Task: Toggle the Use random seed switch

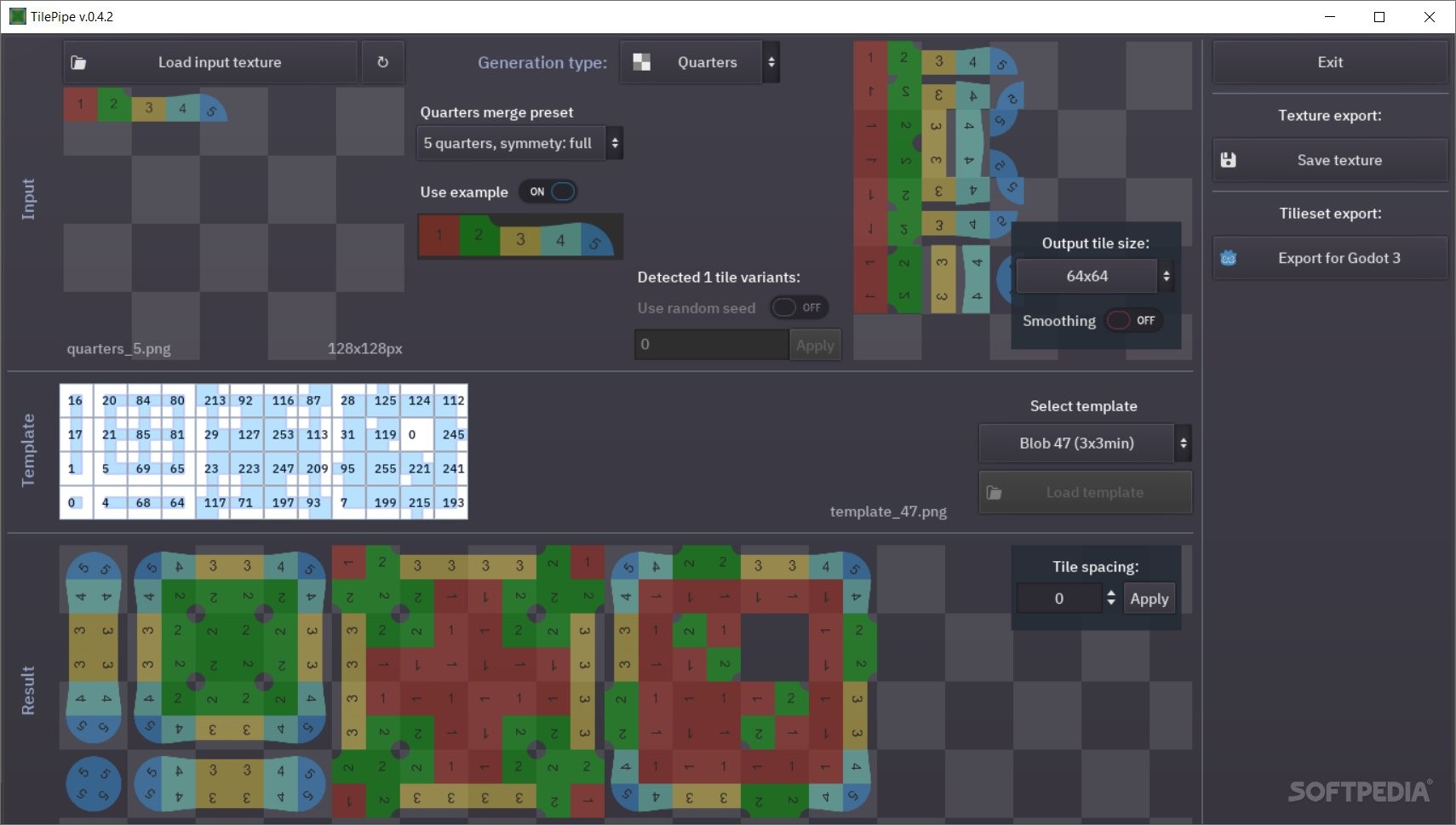Action: coord(799,307)
